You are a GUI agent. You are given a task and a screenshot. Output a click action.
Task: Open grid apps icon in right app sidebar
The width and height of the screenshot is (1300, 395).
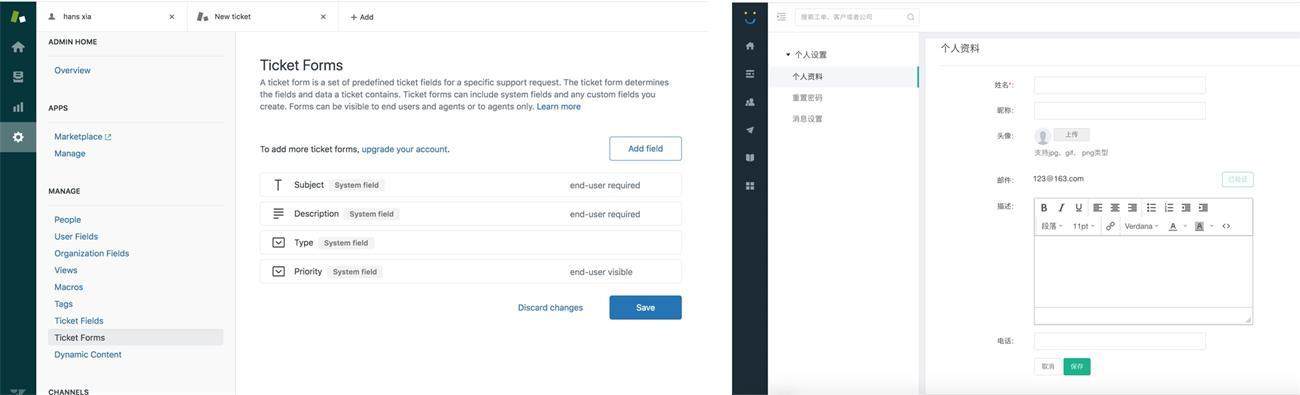coord(750,186)
